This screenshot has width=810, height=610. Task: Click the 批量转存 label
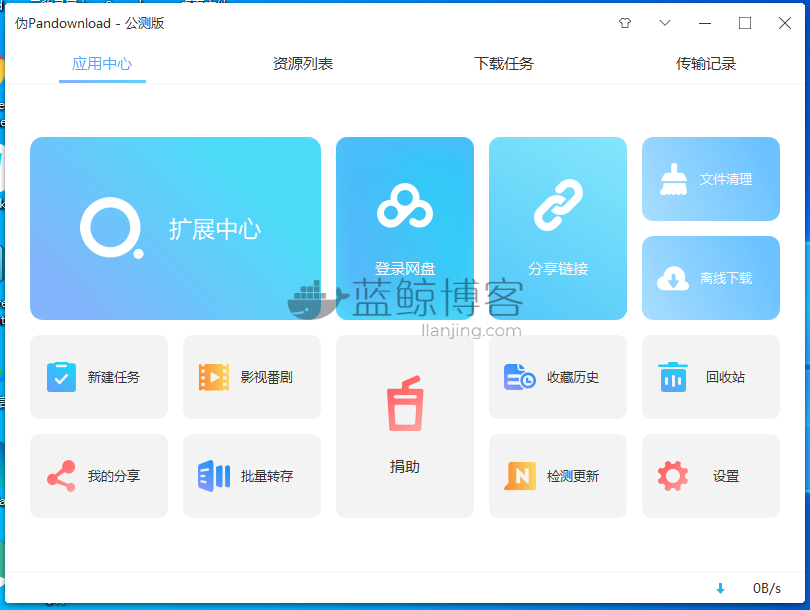click(x=267, y=476)
